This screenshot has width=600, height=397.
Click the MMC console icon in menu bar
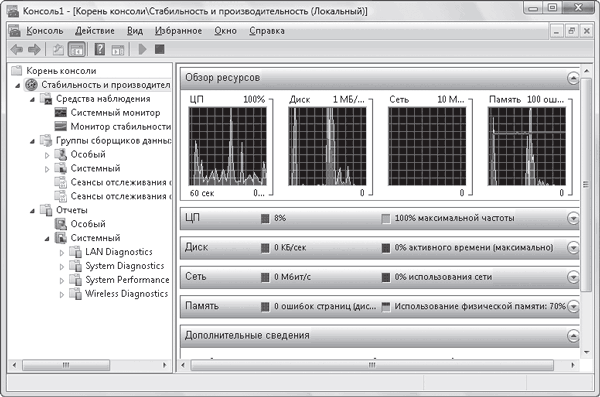[x=15, y=31]
